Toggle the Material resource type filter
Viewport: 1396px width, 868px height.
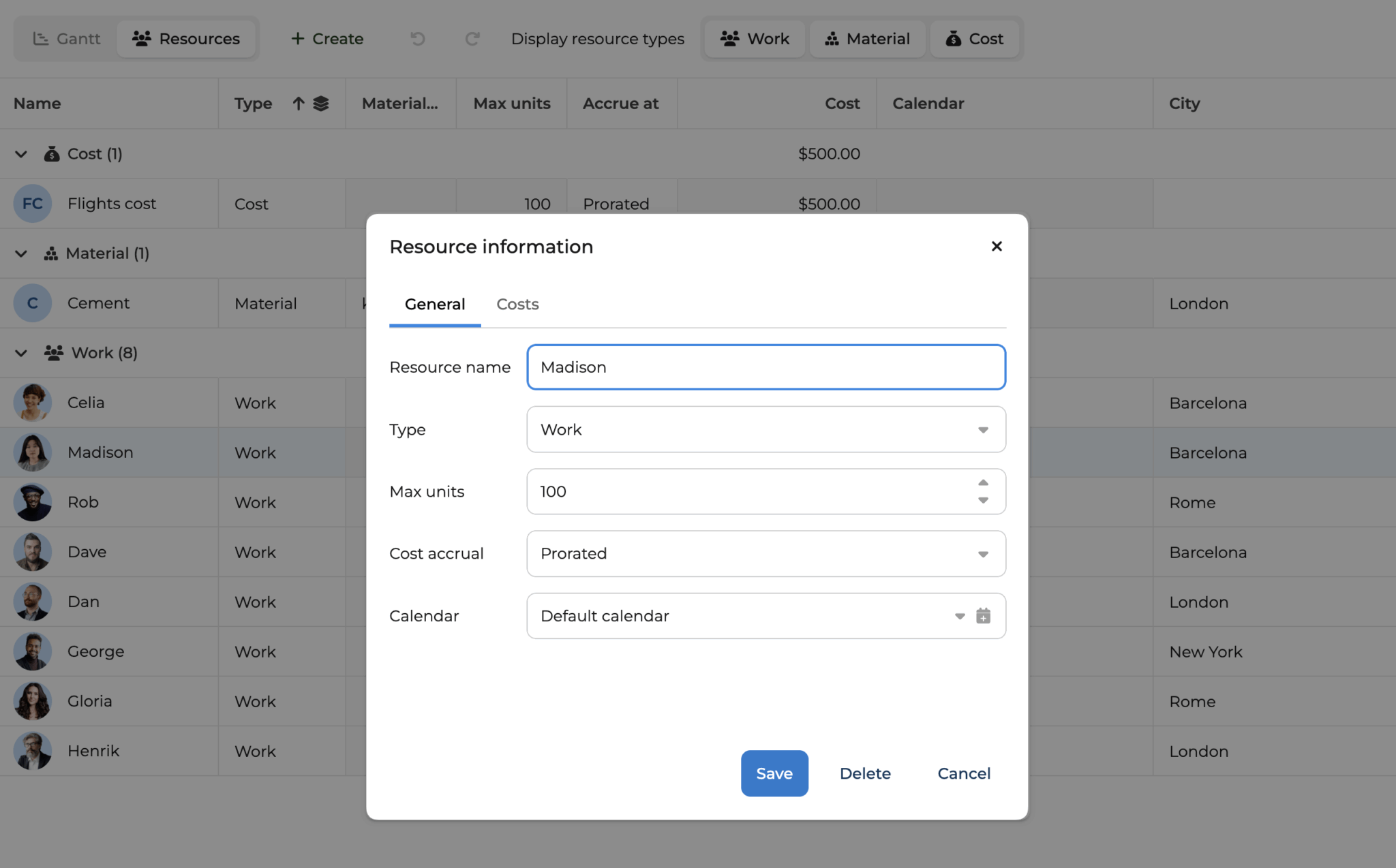[867, 39]
